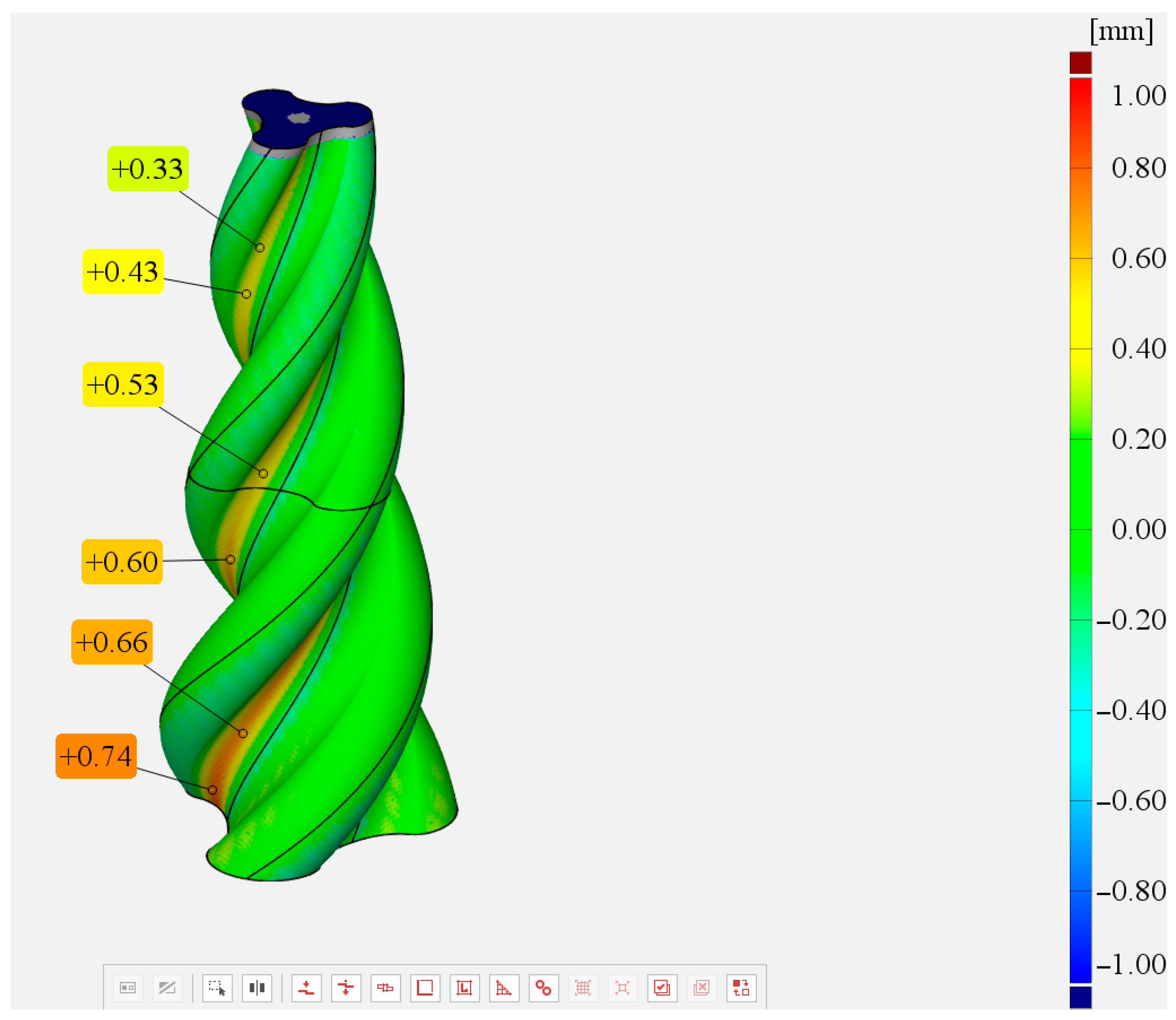Toggle the grayed two-box layout icon
This screenshot has height=1020, width=1176.
tap(128, 988)
